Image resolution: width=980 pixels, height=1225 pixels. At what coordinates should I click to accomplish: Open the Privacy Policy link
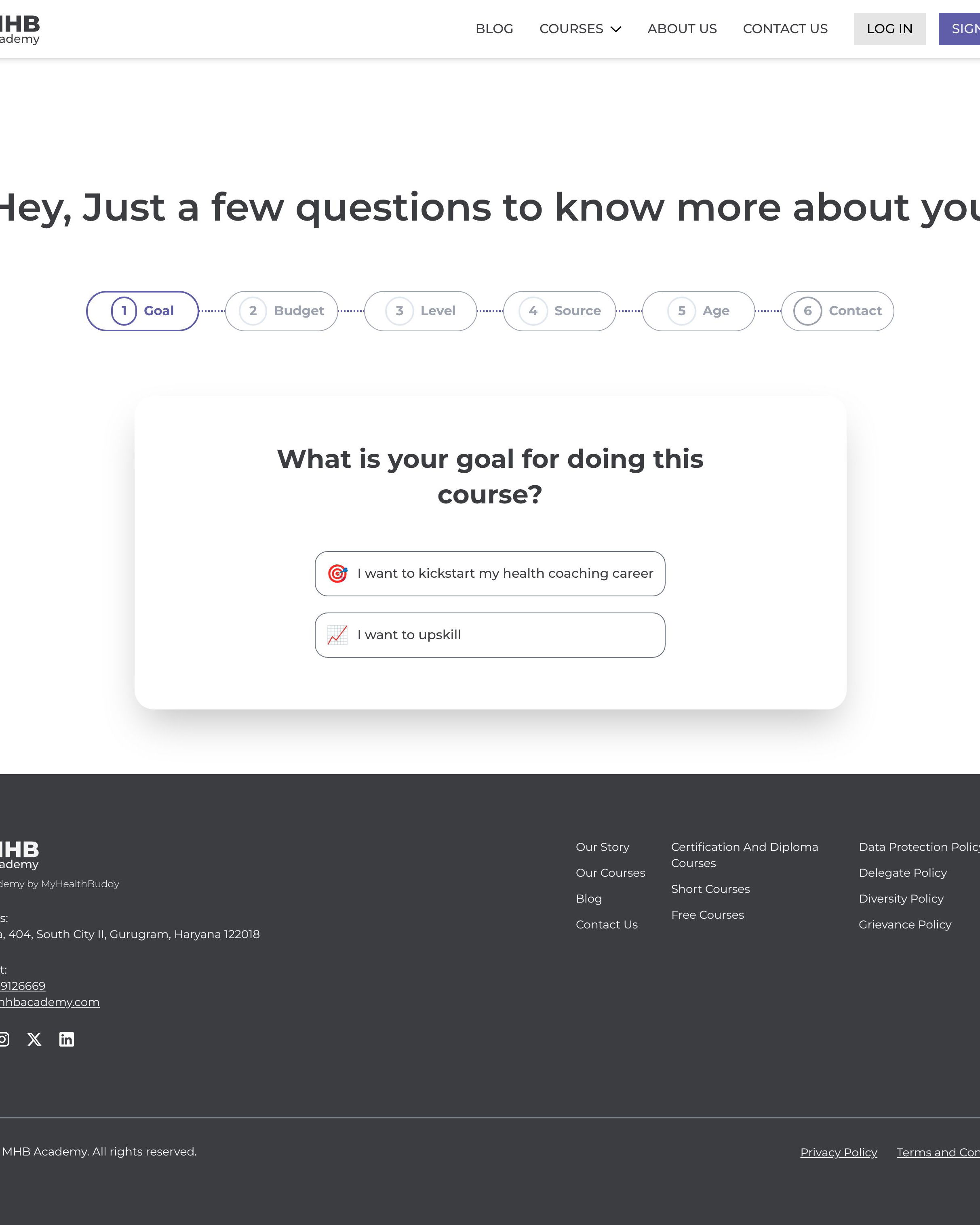pos(838,1152)
